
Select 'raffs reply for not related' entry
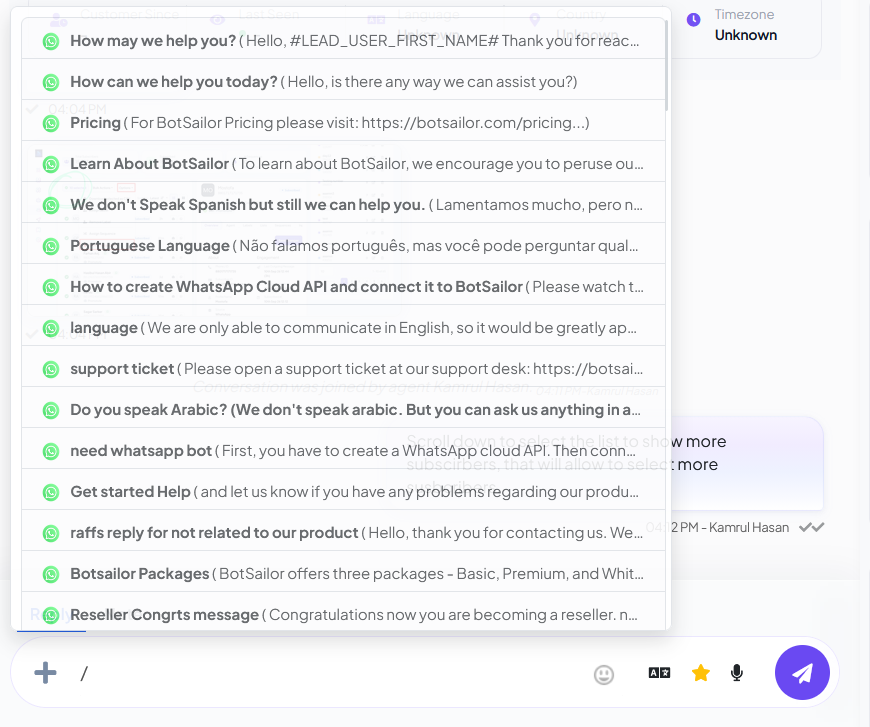pos(343,533)
